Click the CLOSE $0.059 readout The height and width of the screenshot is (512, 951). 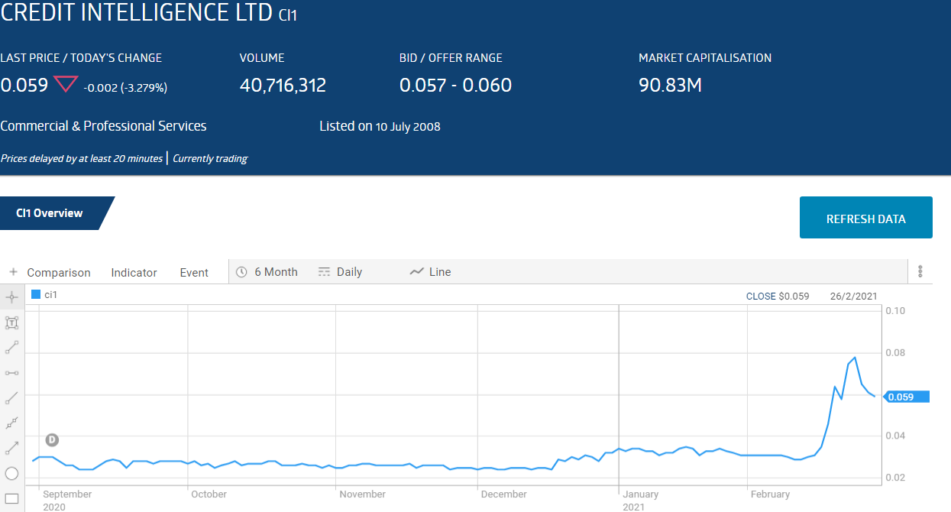(x=777, y=296)
